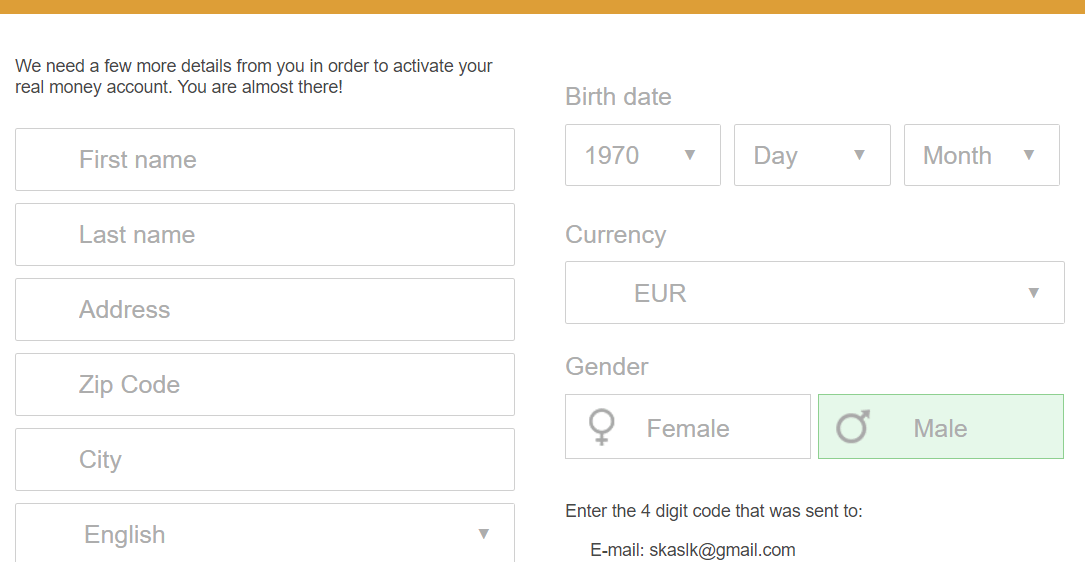Viewport: 1085px width, 562px height.
Task: Click the currency dropdown arrow
Action: click(x=1034, y=293)
